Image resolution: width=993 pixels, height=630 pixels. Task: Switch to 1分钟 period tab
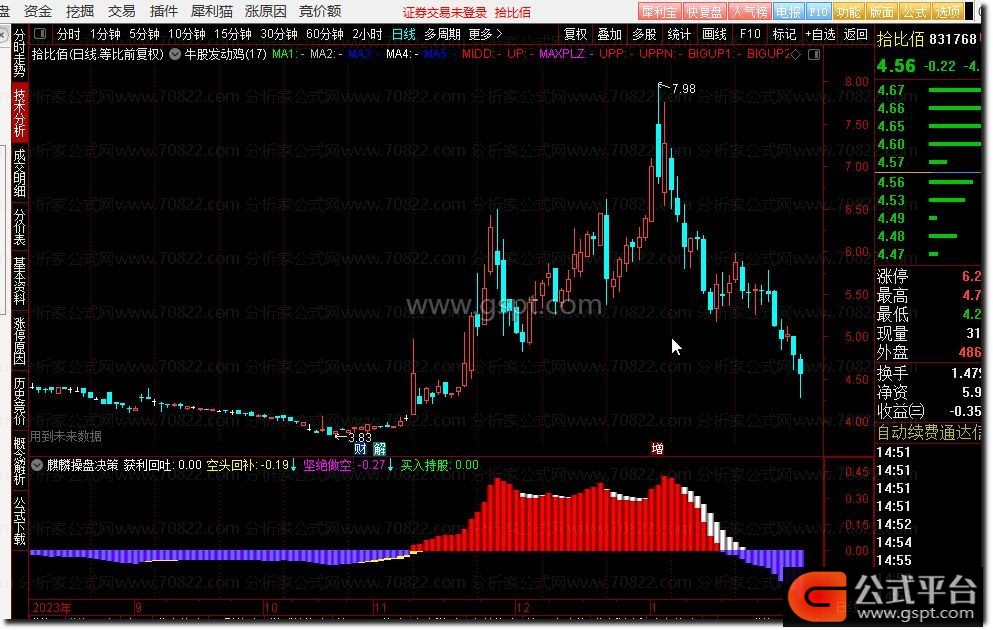pos(105,34)
